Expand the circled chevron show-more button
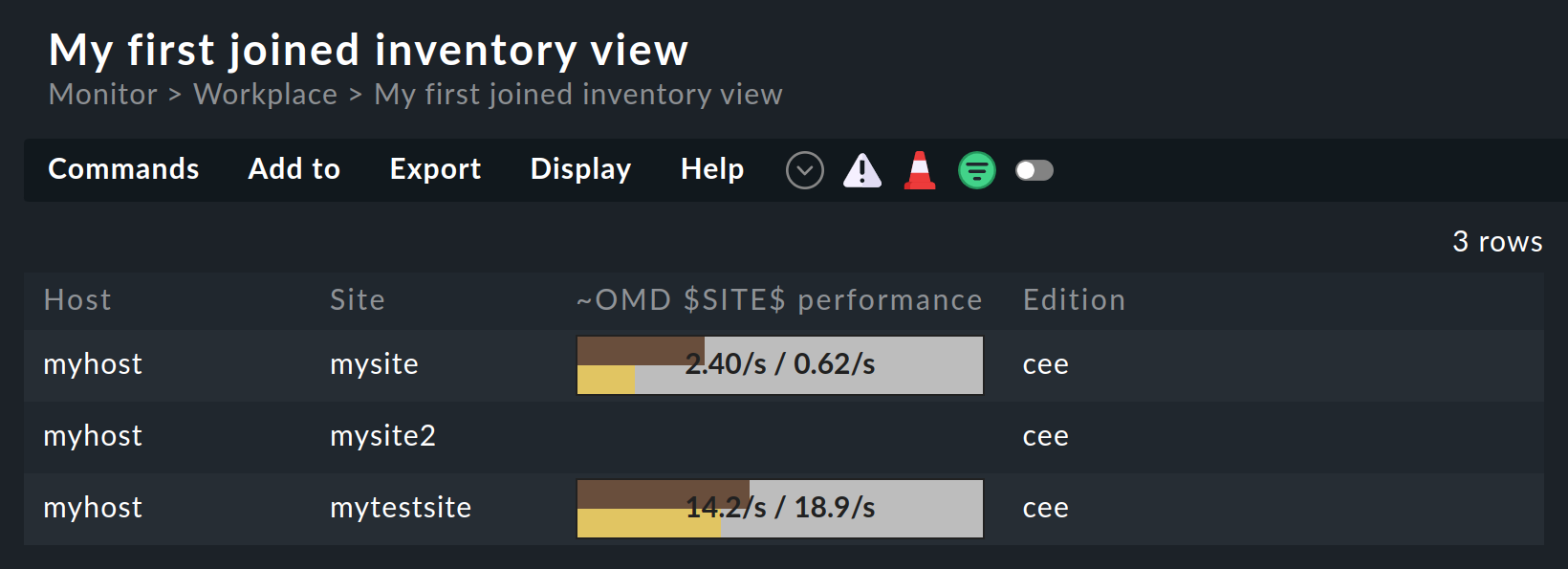 coord(805,170)
